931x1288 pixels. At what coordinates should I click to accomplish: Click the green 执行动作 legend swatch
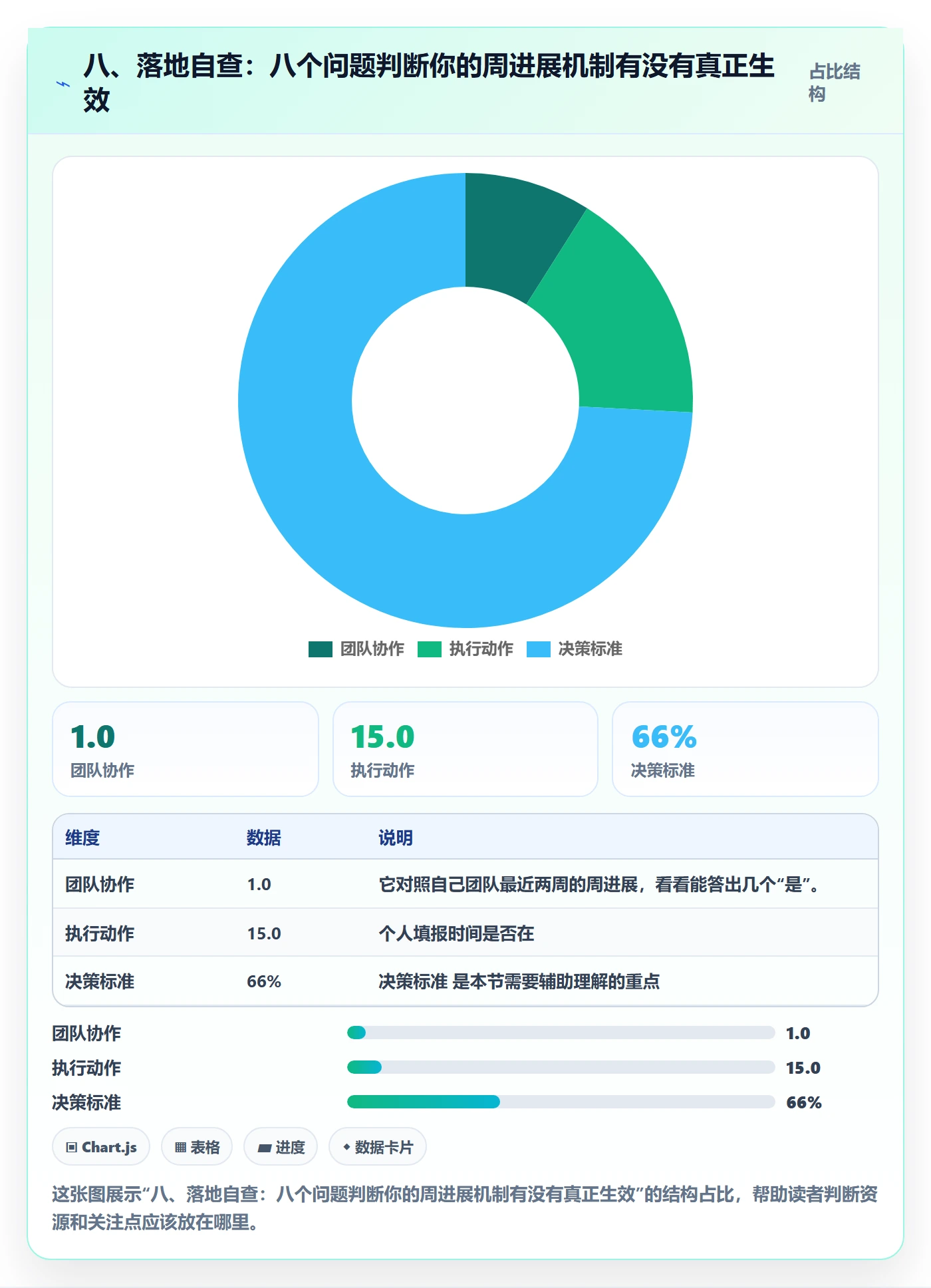click(x=430, y=649)
